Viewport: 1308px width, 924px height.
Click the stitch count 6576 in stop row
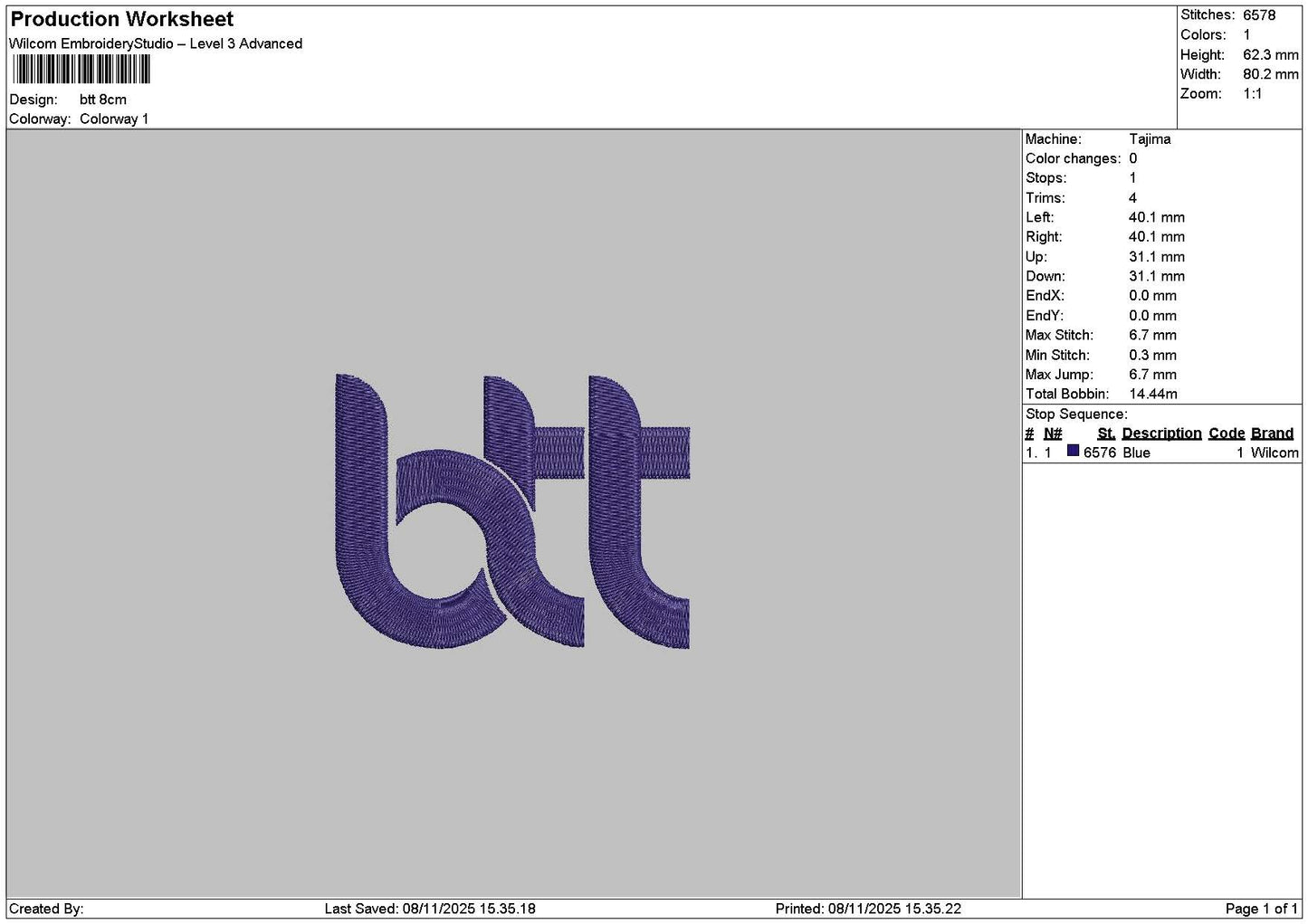[x=1100, y=452]
